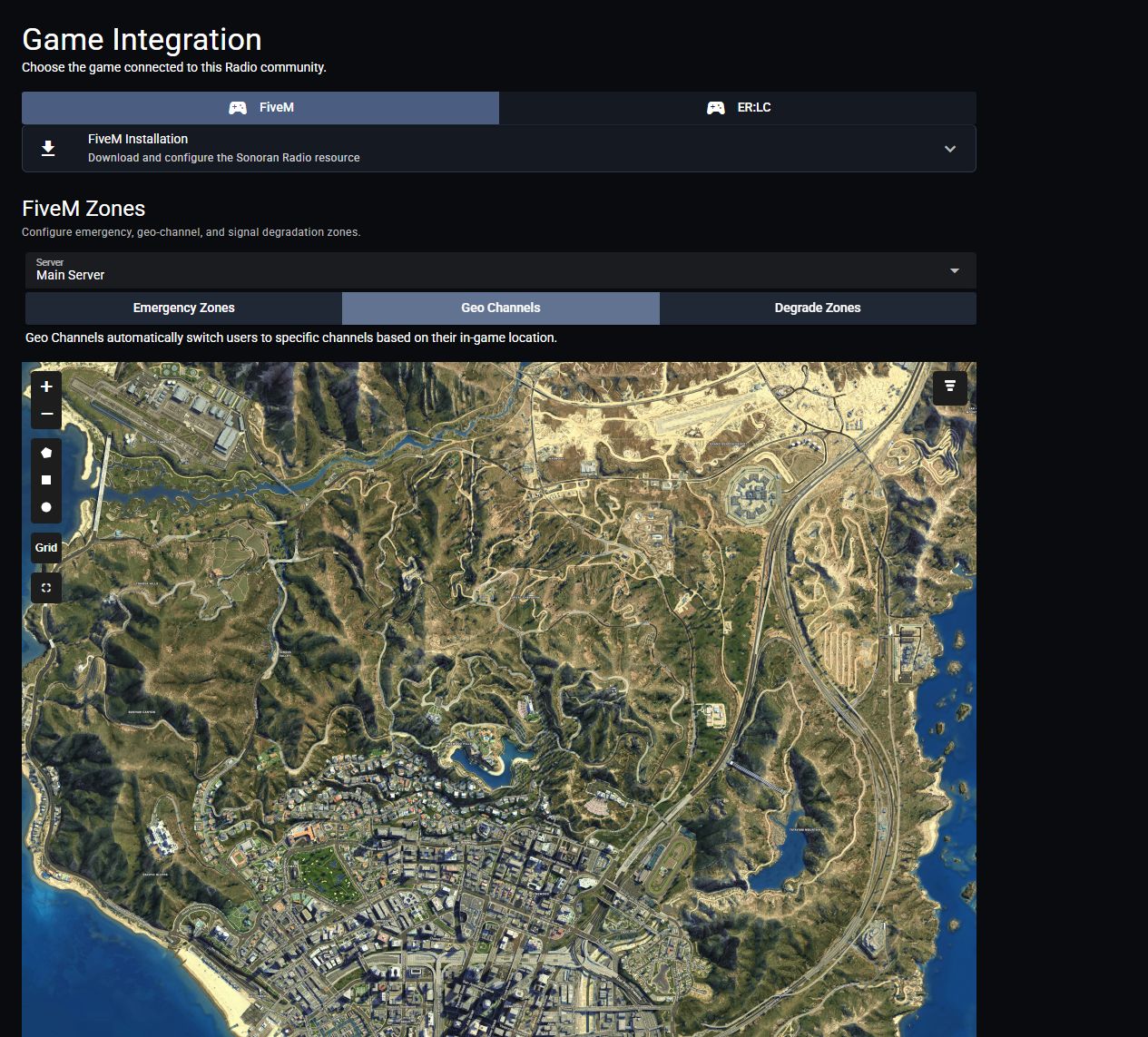The height and width of the screenshot is (1037, 1148).
Task: Select the polygon draw tool
Action: 46,453
